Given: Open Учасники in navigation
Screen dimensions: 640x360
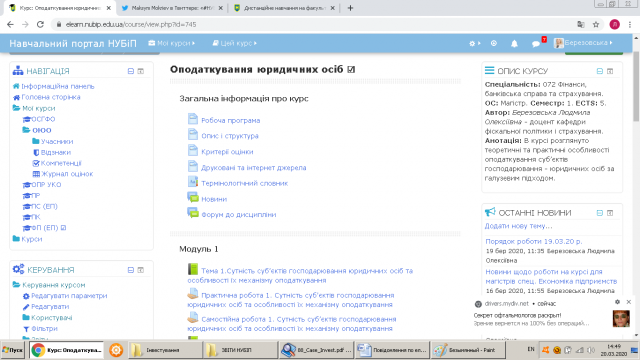Looking at the screenshot, I should point(57,141).
